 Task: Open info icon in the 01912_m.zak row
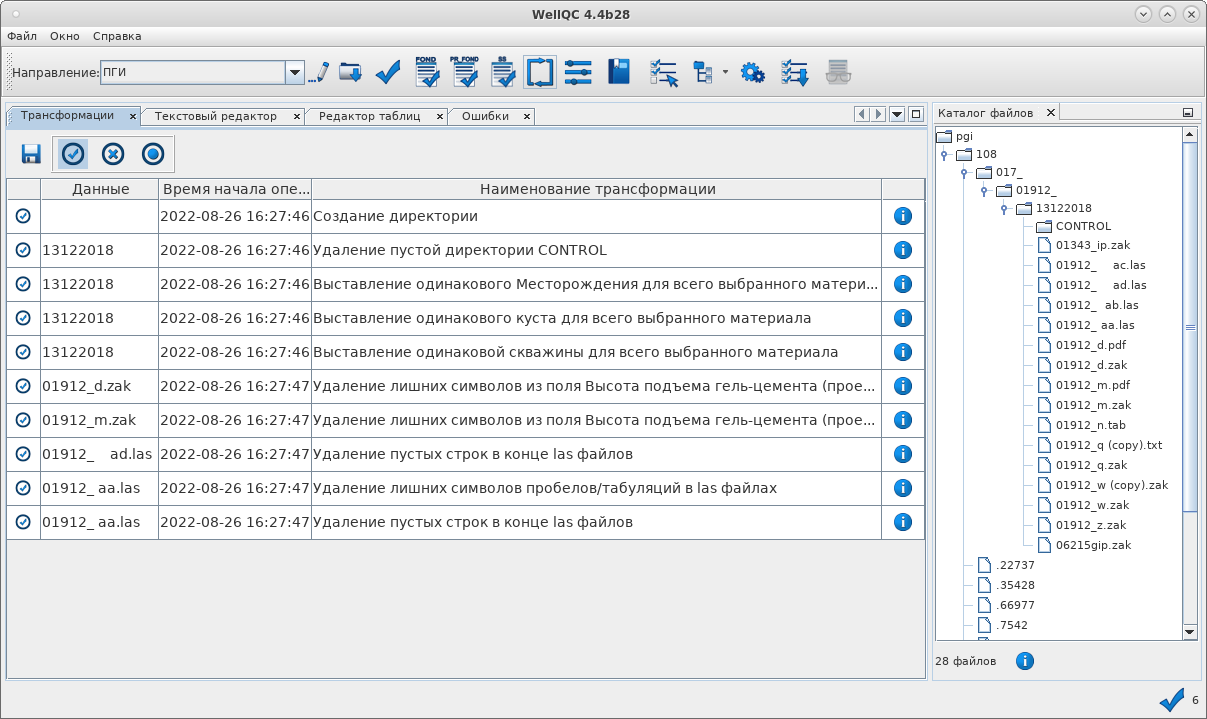click(x=903, y=420)
